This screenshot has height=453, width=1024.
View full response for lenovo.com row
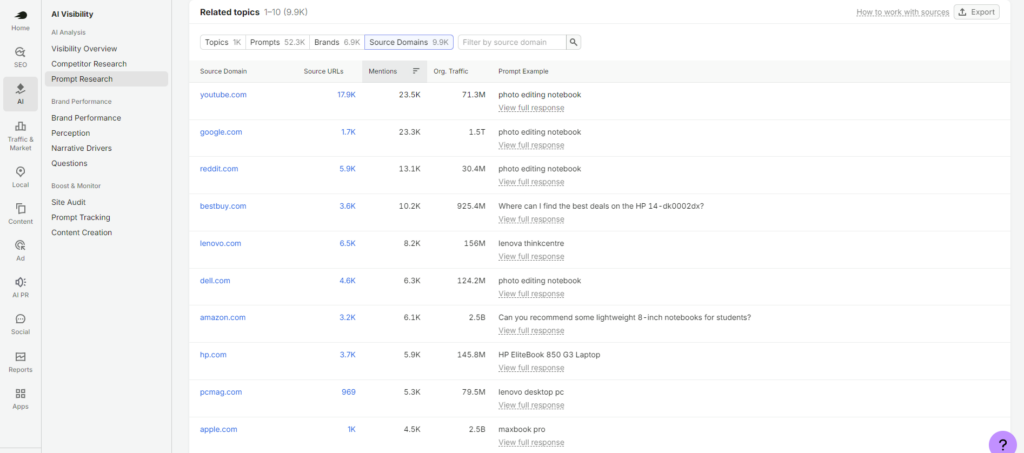[x=531, y=257]
